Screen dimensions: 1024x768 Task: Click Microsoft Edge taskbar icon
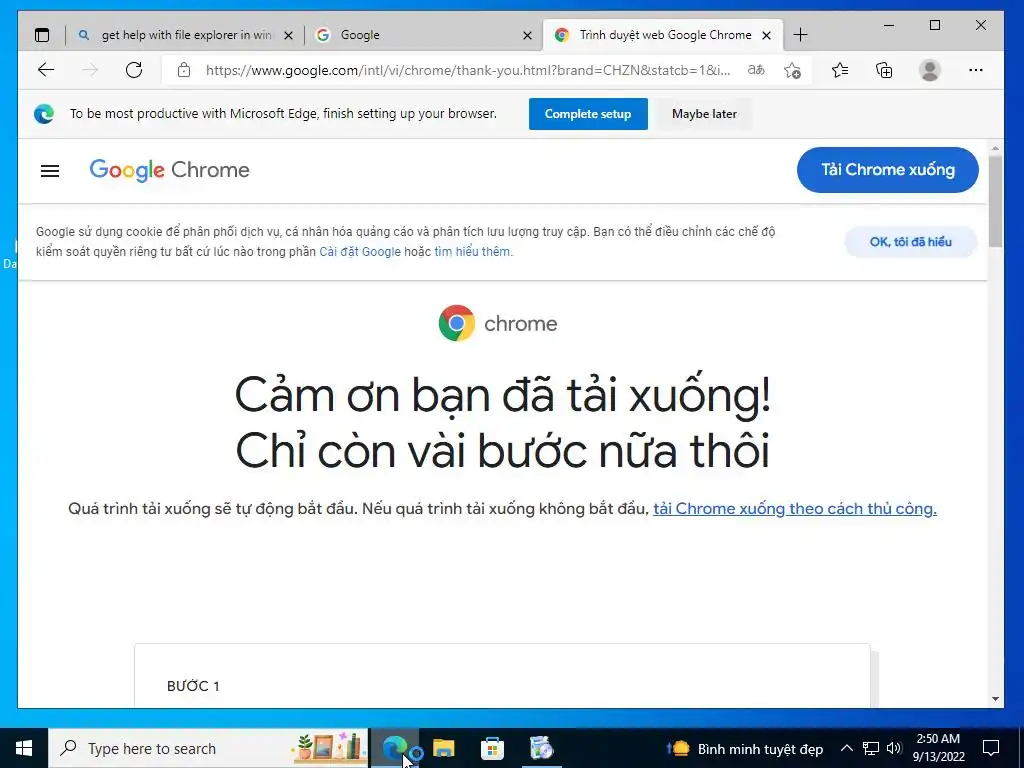[x=394, y=748]
